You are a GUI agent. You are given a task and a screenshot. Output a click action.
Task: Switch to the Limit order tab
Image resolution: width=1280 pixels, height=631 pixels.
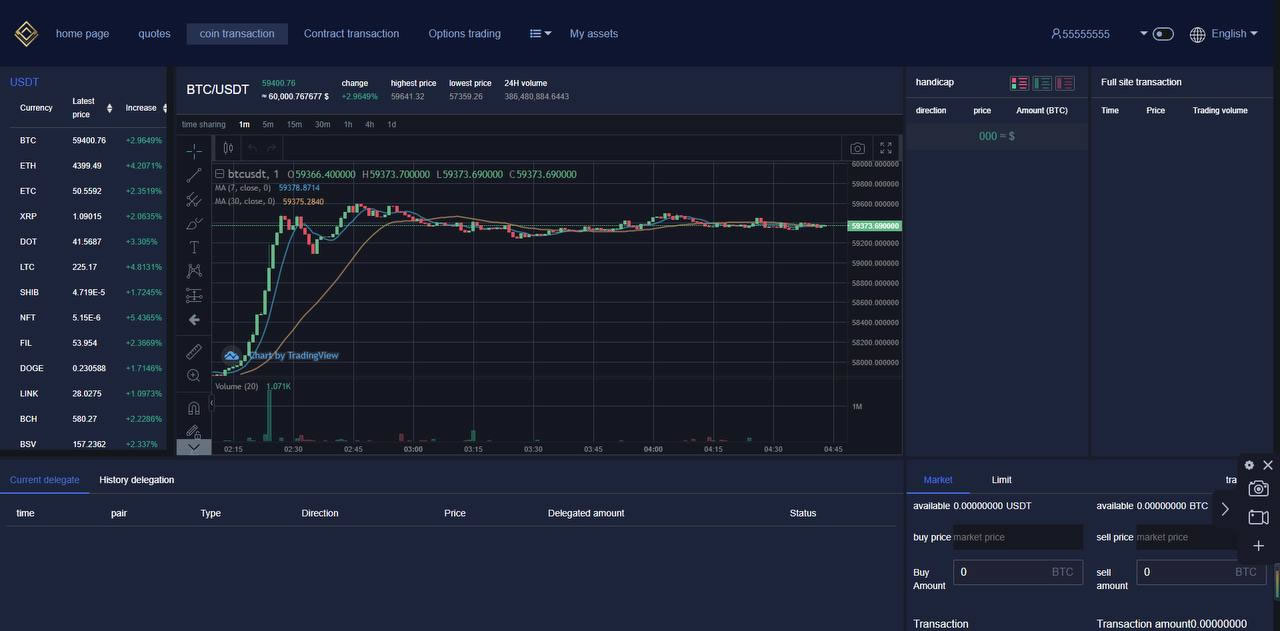(x=1001, y=480)
